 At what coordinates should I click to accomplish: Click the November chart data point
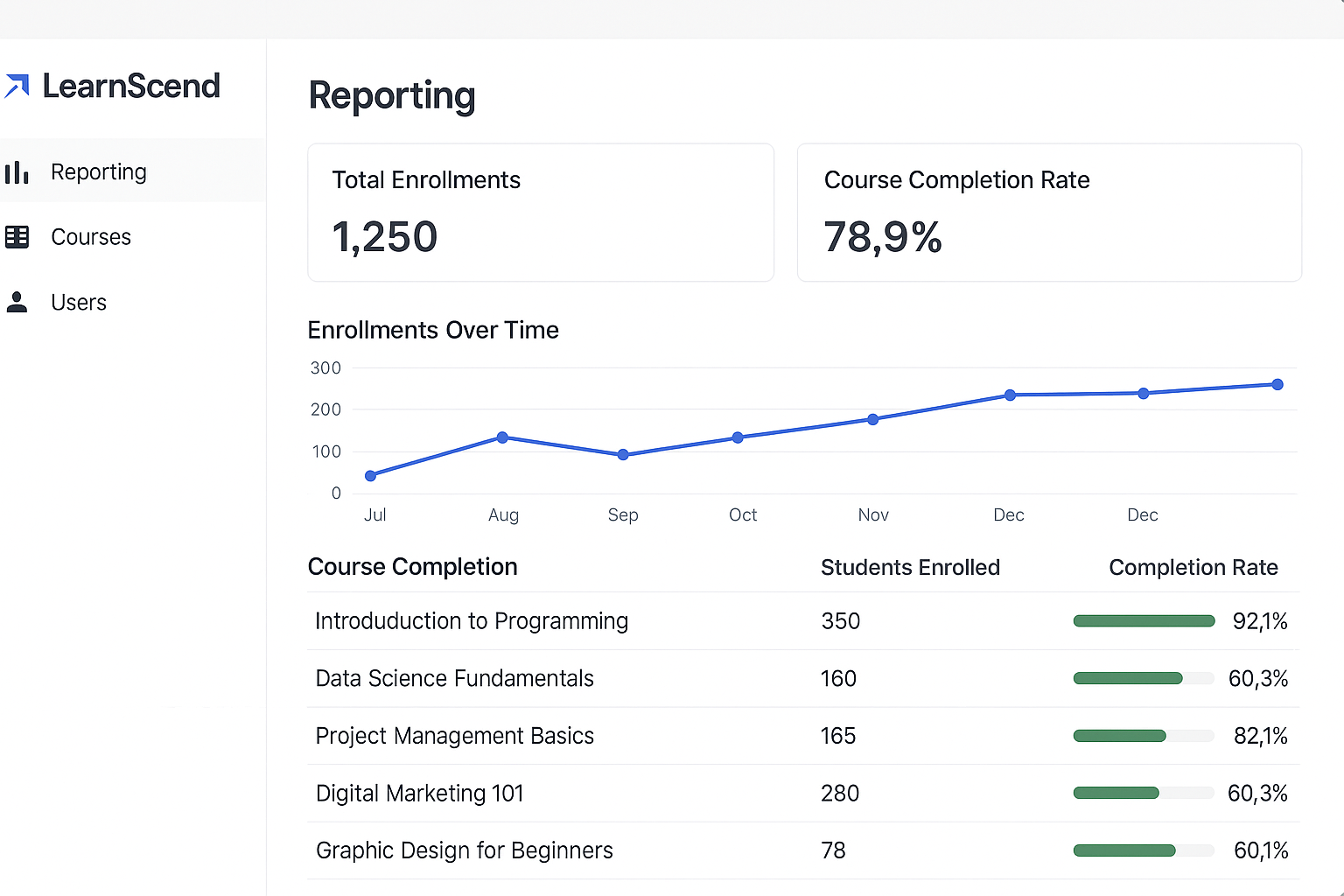872,419
